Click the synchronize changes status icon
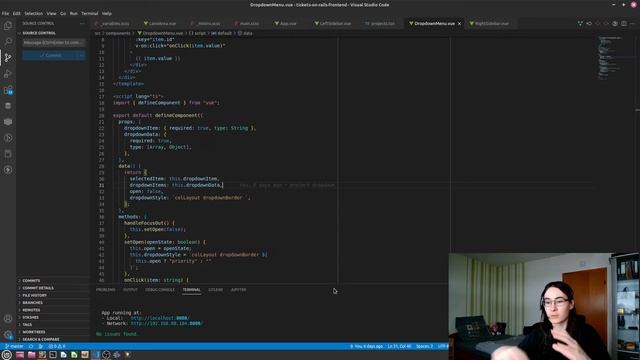 31,346
